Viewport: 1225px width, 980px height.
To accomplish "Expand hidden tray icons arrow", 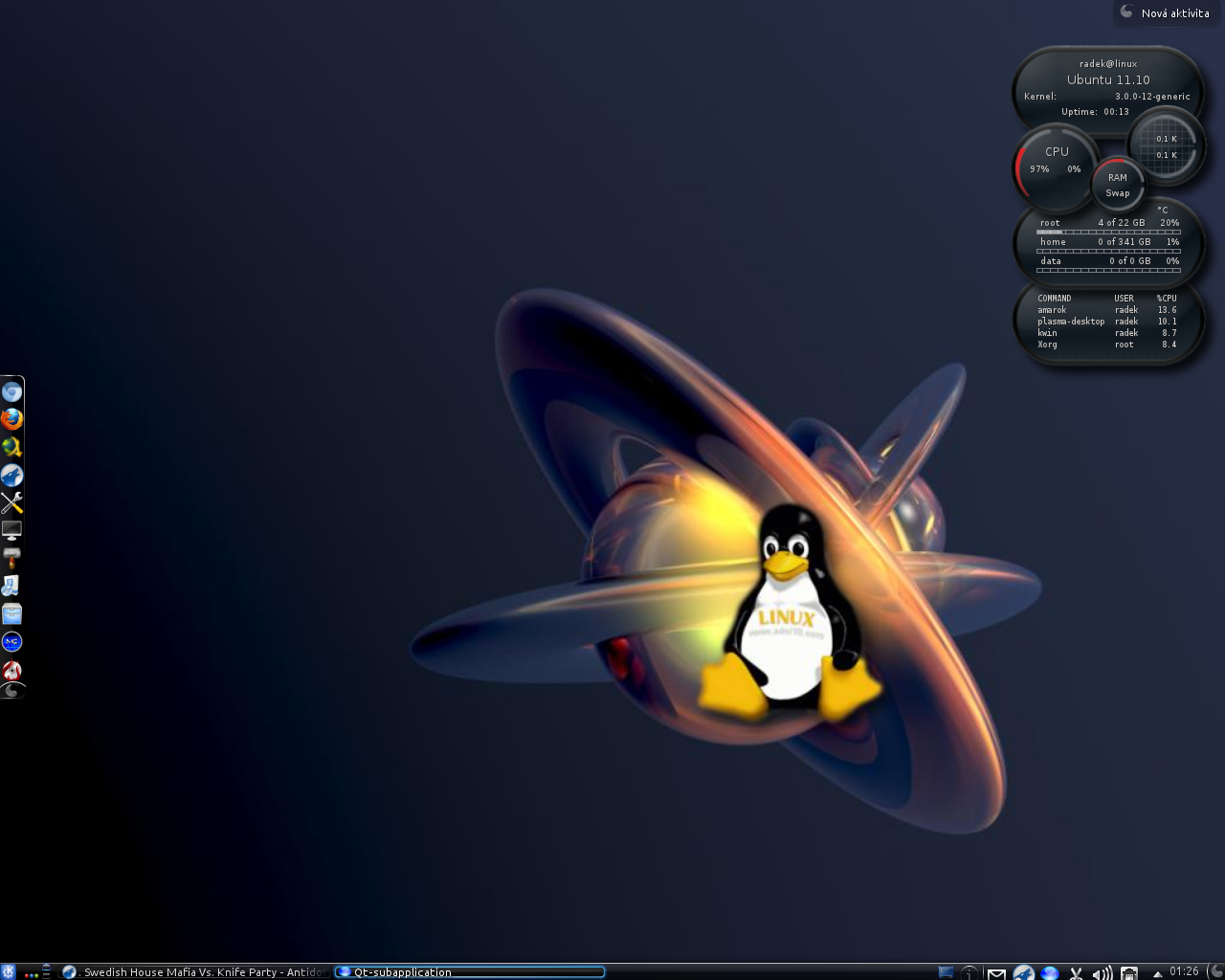I will coord(1158,974).
